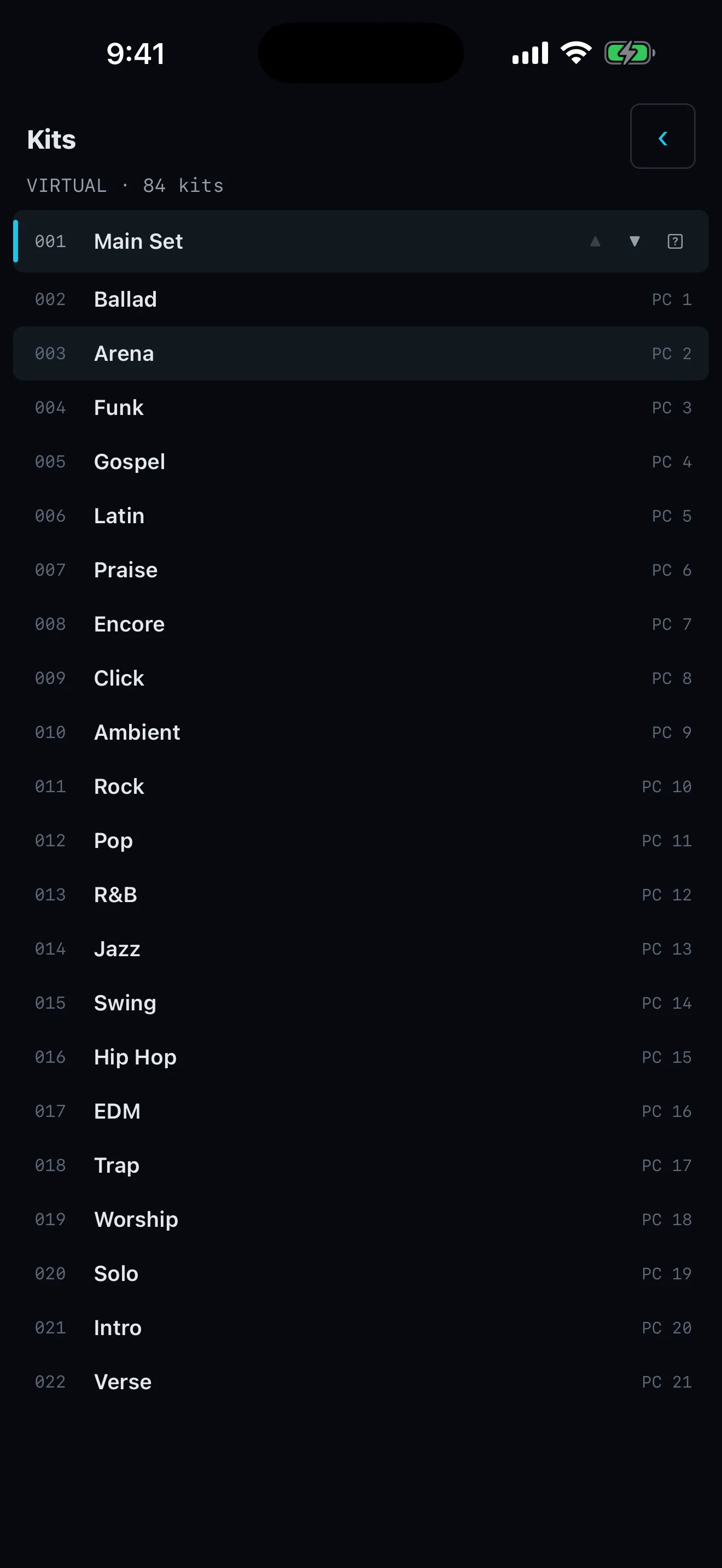This screenshot has width=722, height=1568.
Task: Choose the Funk kit
Action: [x=361, y=408]
